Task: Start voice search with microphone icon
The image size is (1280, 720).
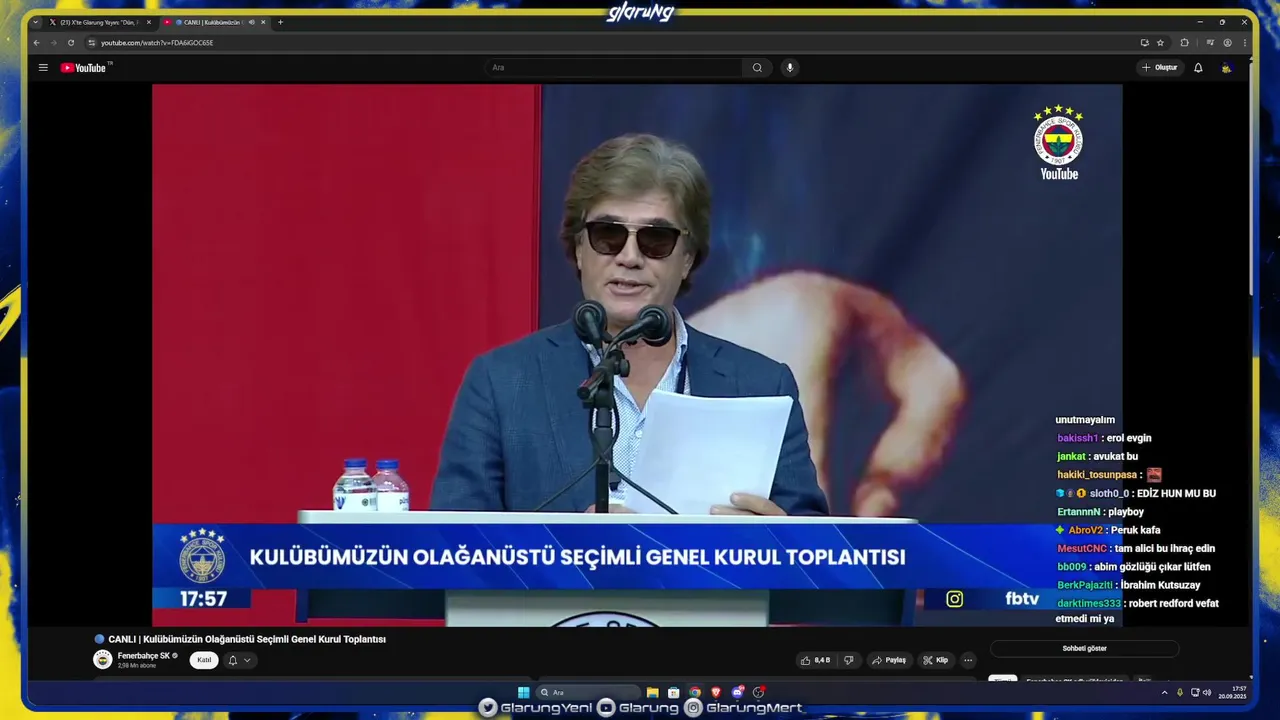Action: (790, 68)
